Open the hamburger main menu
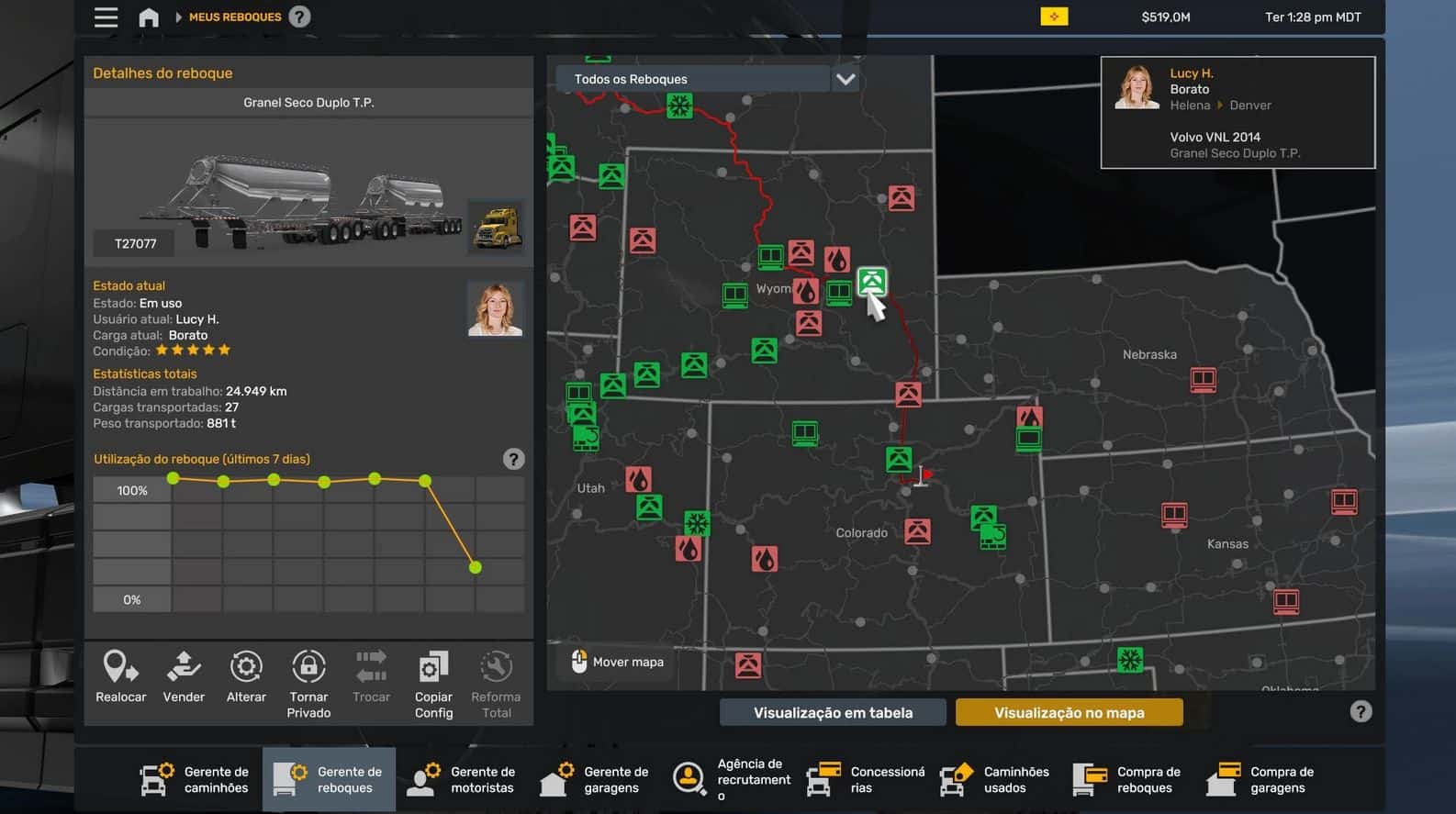The image size is (1456, 814). 106,17
